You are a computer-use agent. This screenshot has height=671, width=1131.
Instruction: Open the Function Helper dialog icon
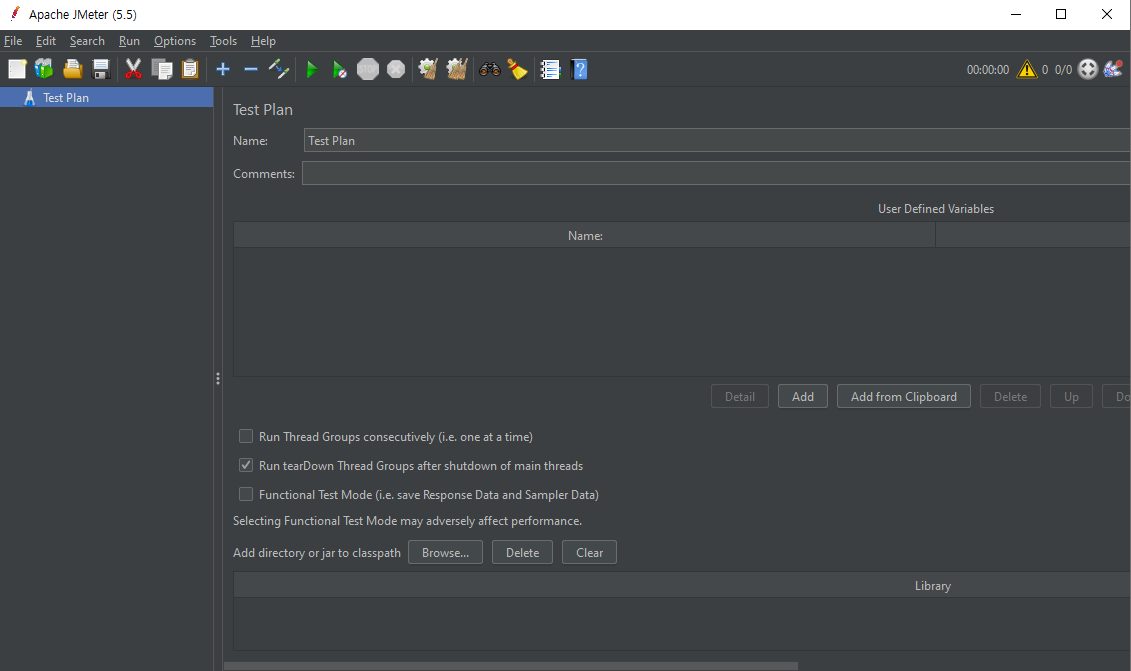[x=550, y=69]
